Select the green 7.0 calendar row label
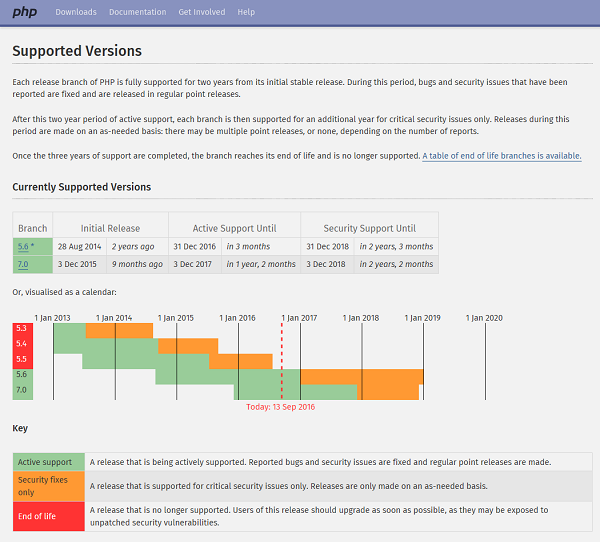Screen dimensions: 600x542 click(x=22, y=391)
